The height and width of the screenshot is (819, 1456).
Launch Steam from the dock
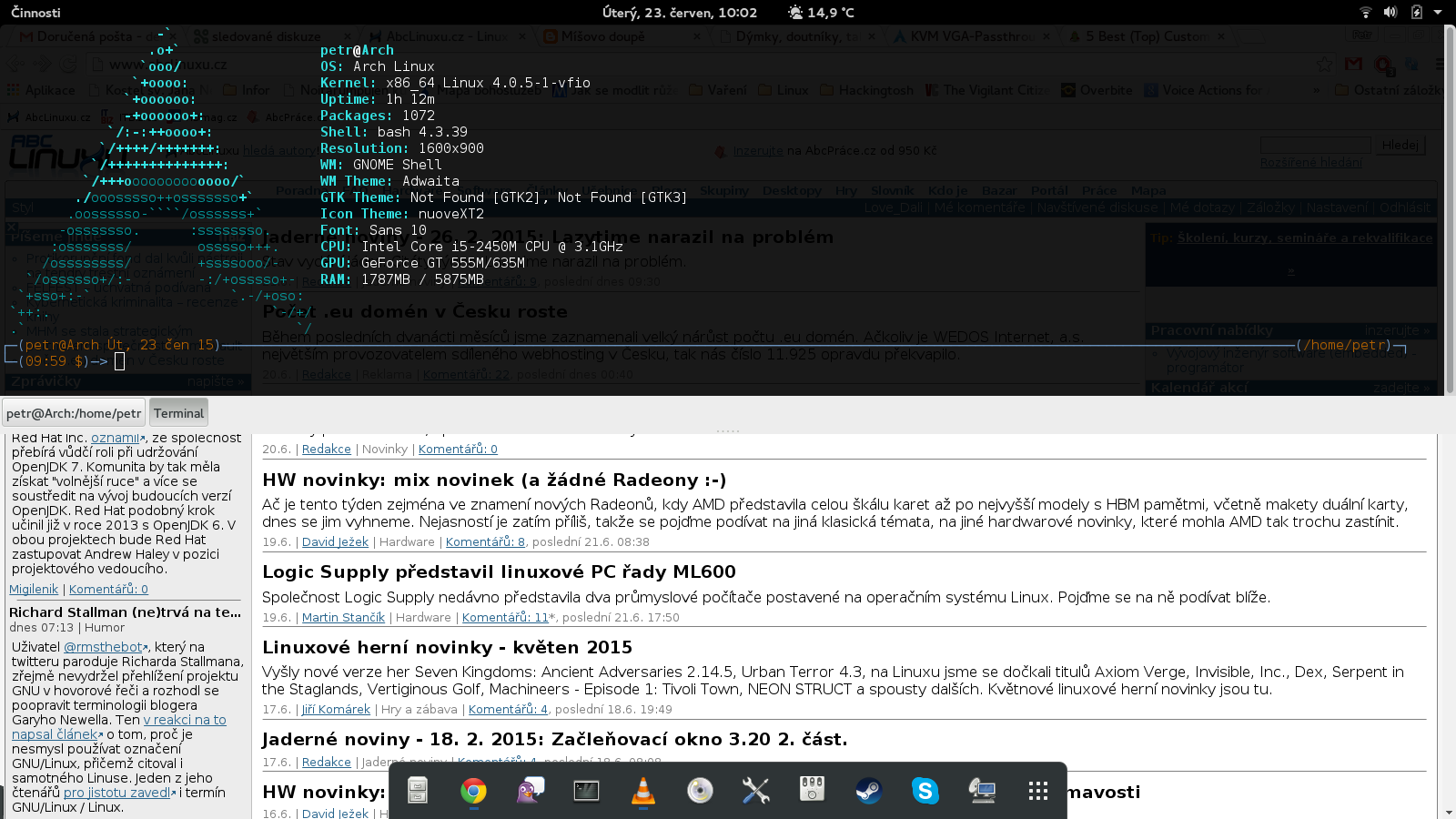(x=868, y=790)
